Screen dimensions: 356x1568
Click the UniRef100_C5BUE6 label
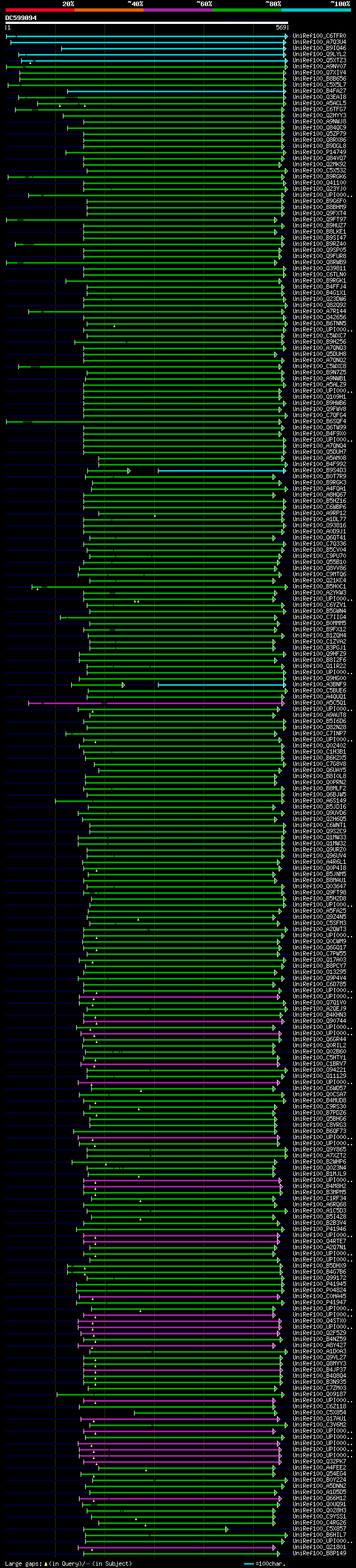(319, 690)
